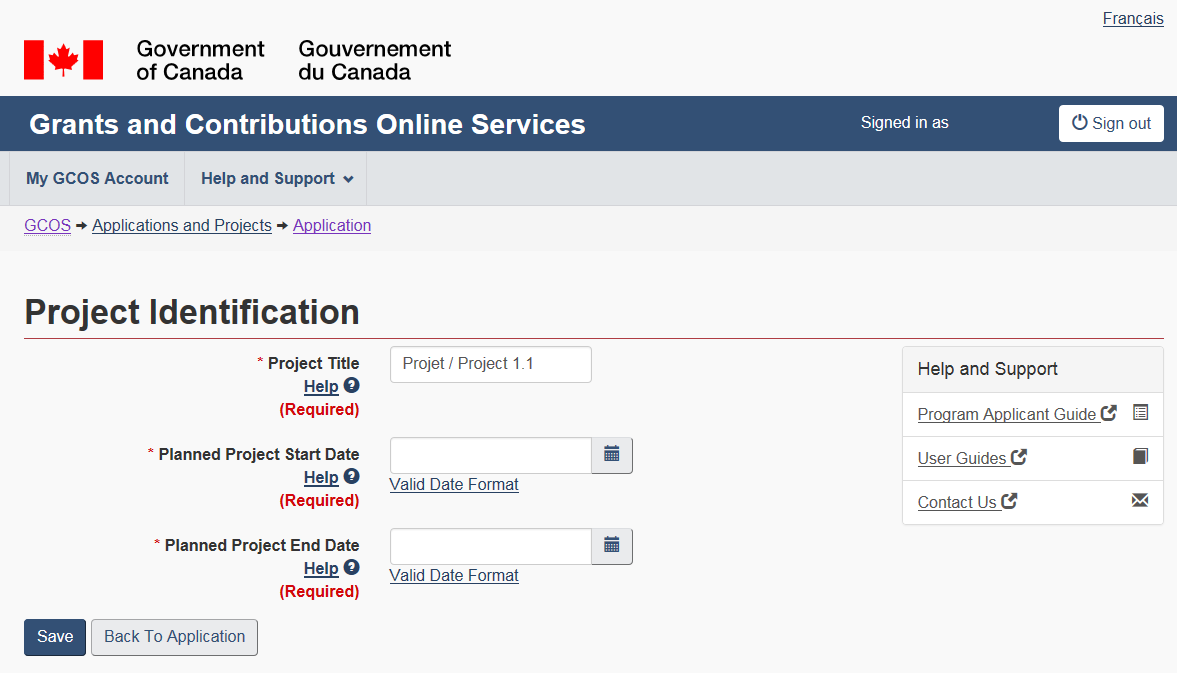The image size is (1177, 673).
Task: Open the End Date calendar picker
Action: [x=612, y=546]
